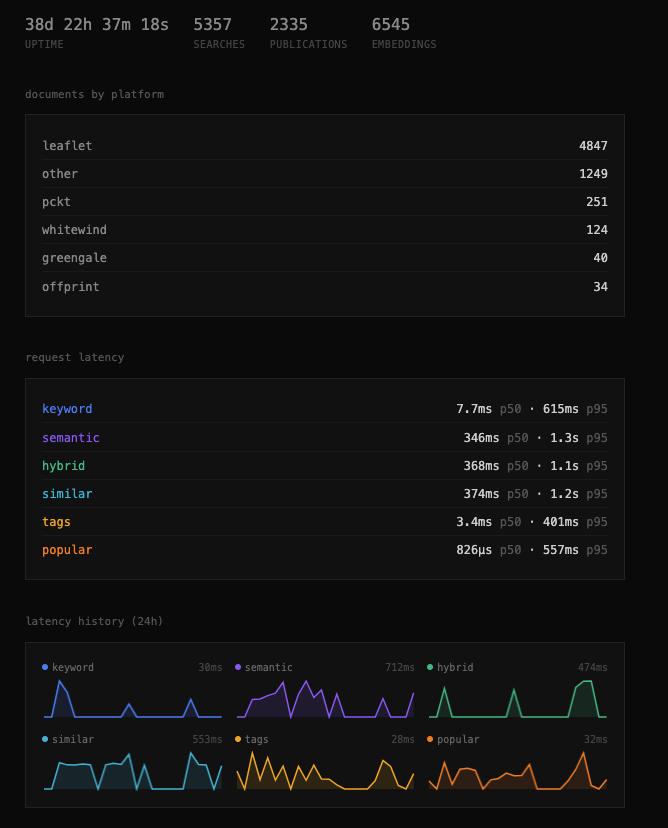Click the popular latency sparkline chart
The height and width of the screenshot is (828, 668).
tap(517, 771)
